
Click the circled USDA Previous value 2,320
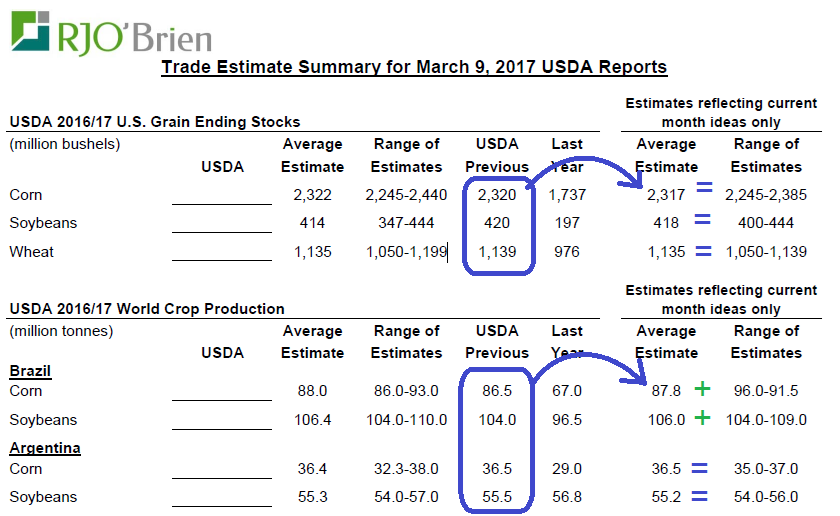pos(497,195)
